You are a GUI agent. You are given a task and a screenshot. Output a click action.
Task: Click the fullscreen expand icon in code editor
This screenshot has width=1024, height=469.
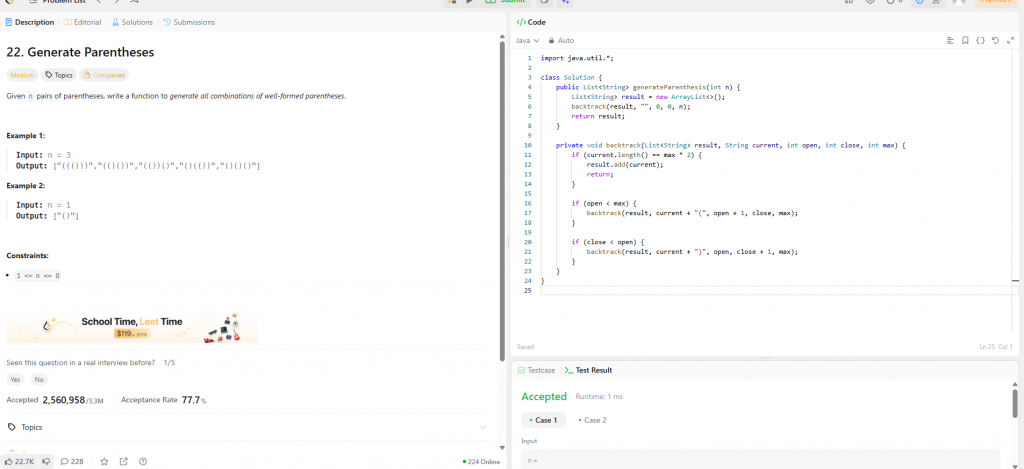click(x=1010, y=40)
